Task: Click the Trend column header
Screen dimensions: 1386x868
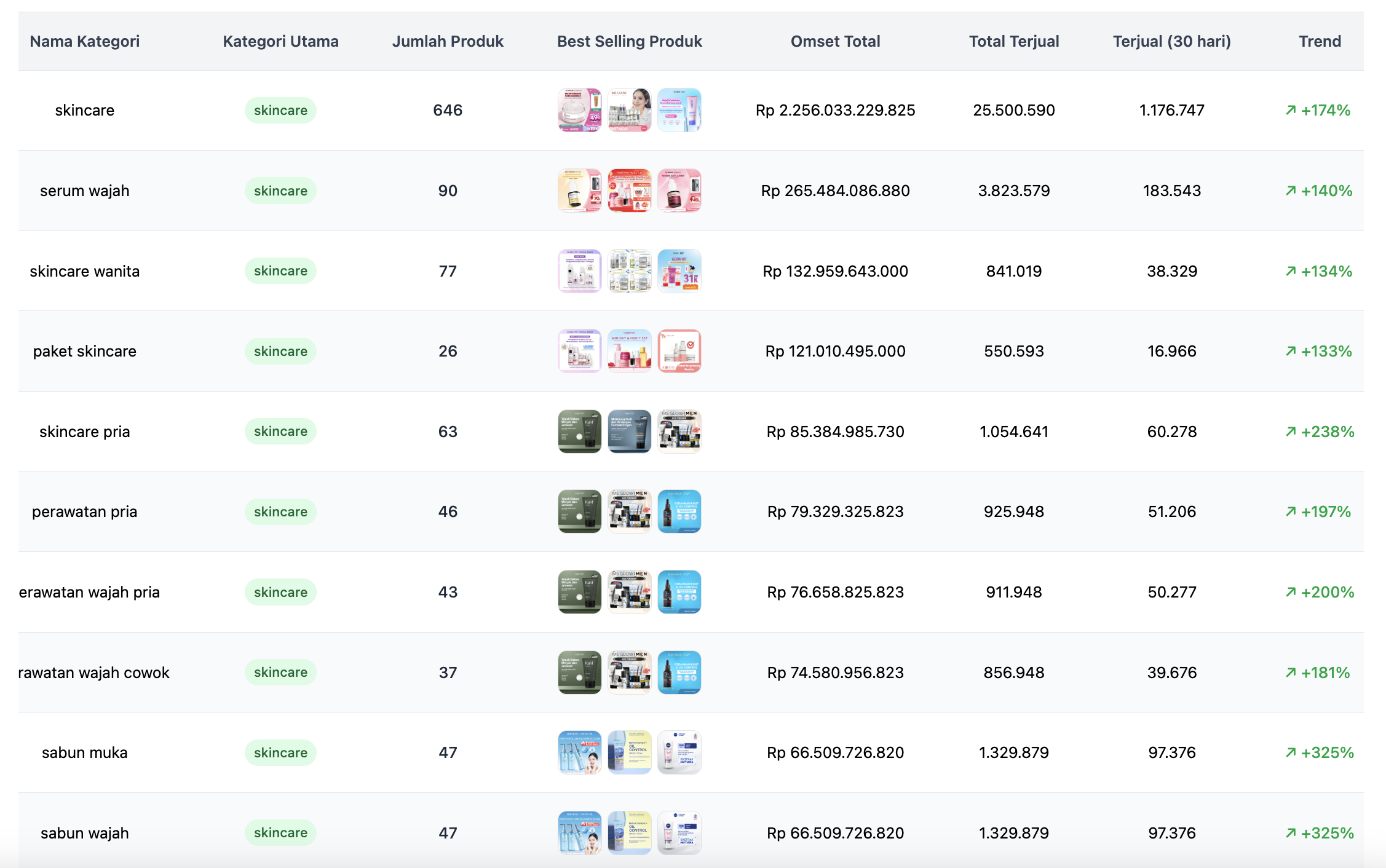Action: (x=1320, y=41)
